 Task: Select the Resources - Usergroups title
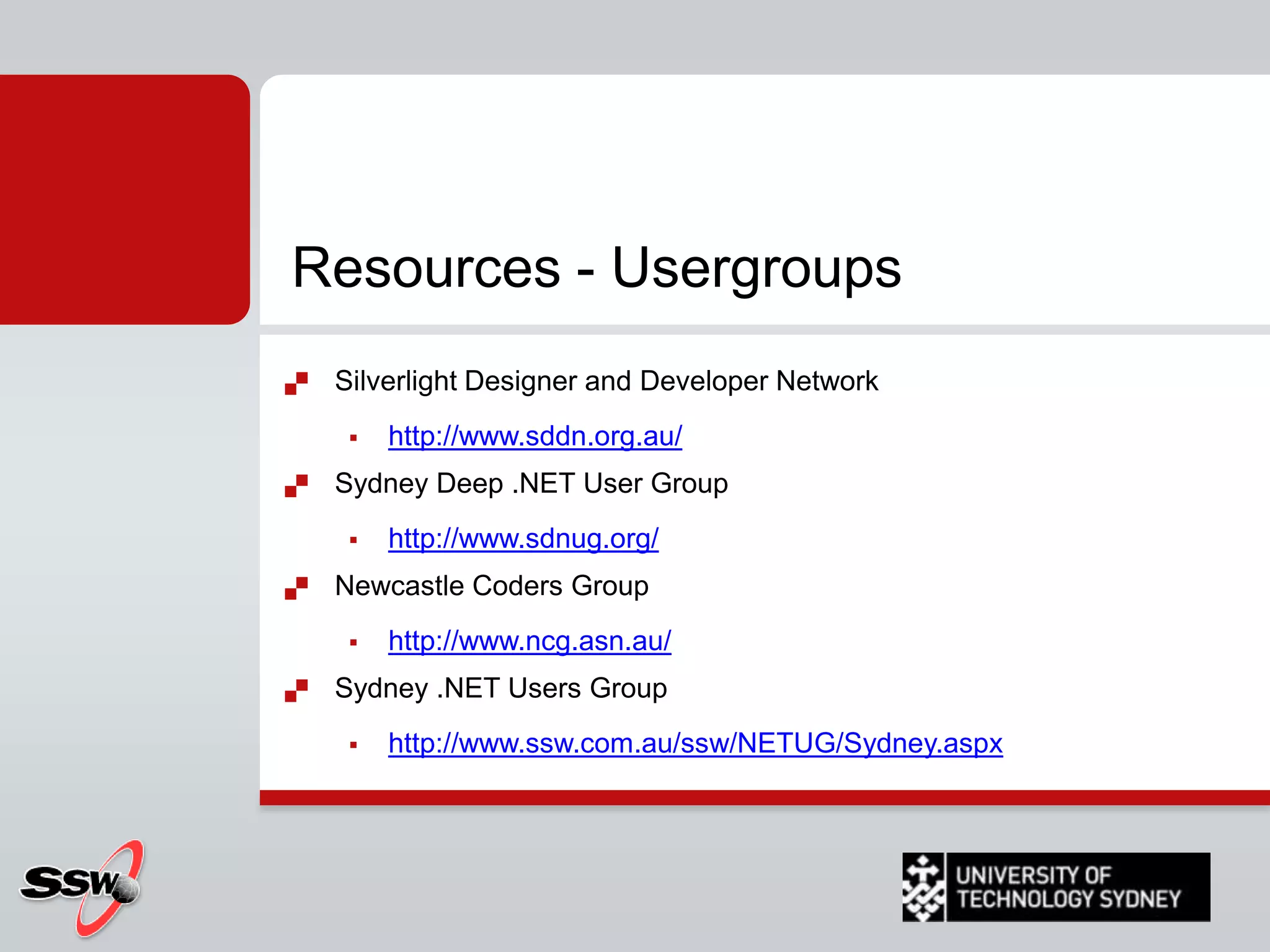pos(596,268)
